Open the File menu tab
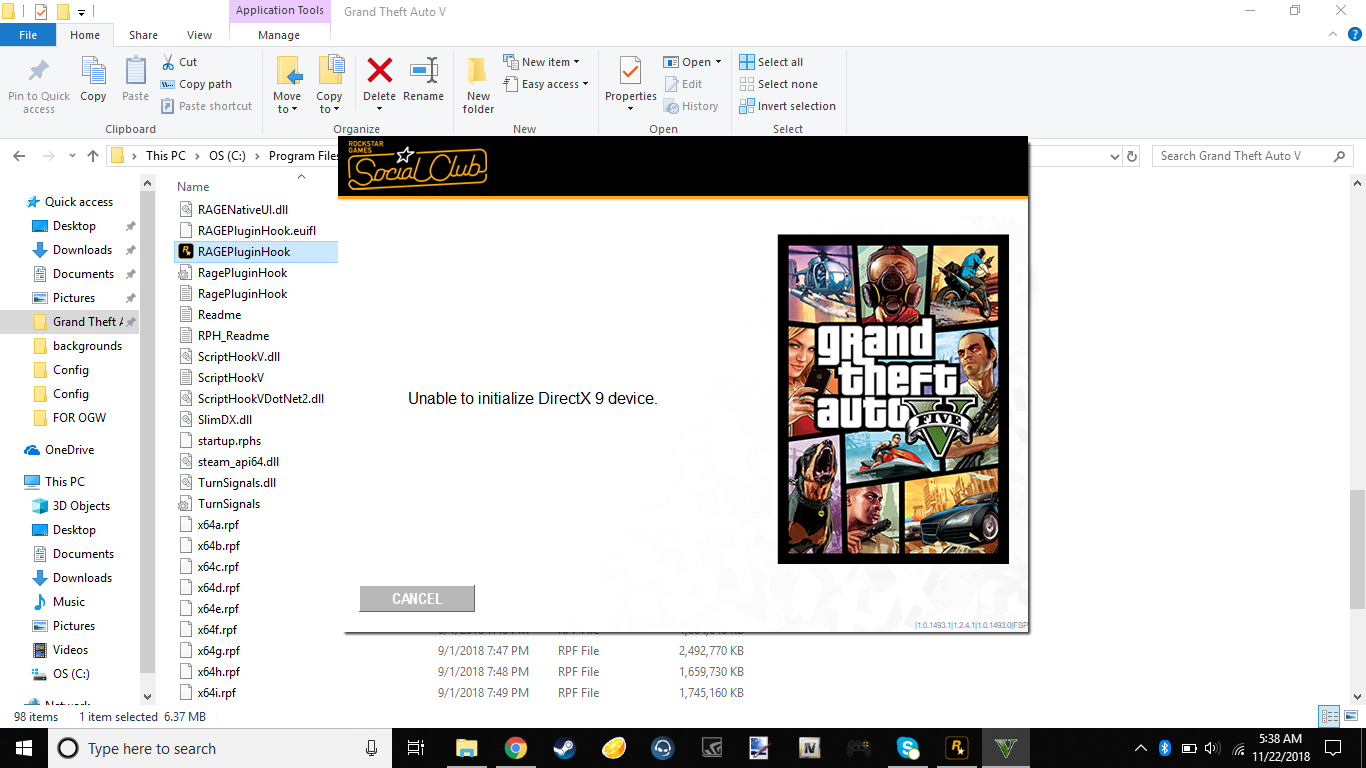 (28, 35)
